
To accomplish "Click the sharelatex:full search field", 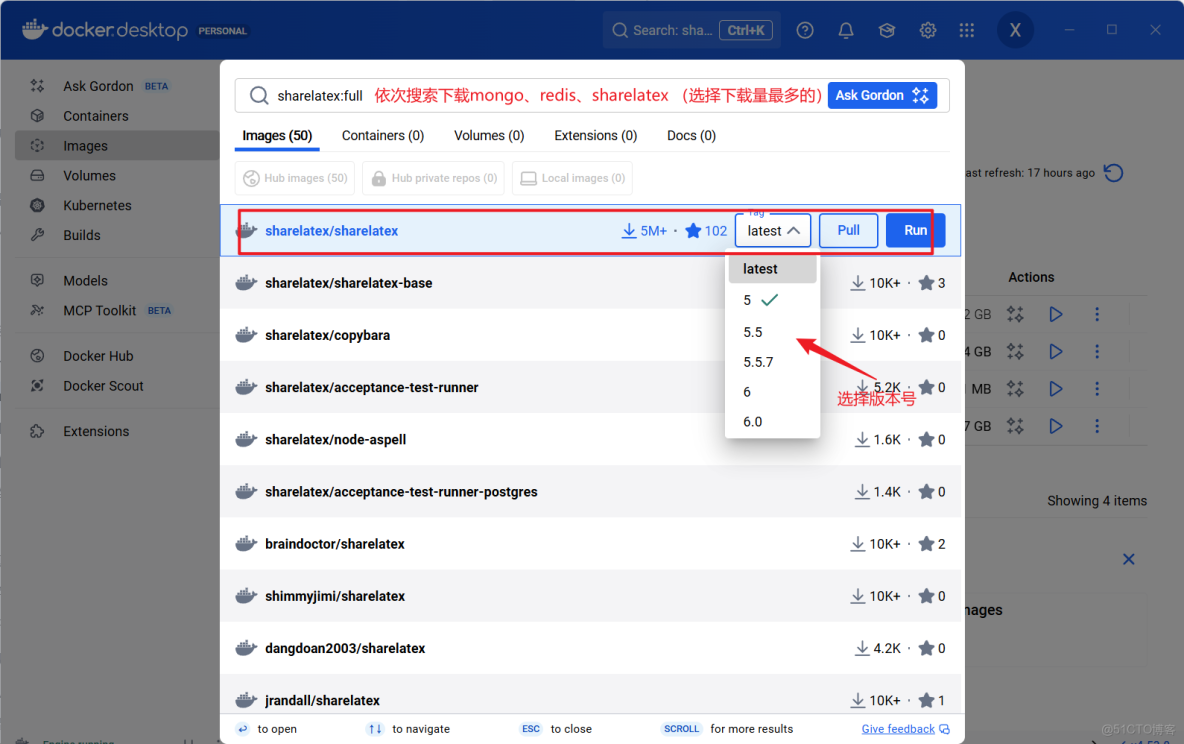I will [330, 94].
